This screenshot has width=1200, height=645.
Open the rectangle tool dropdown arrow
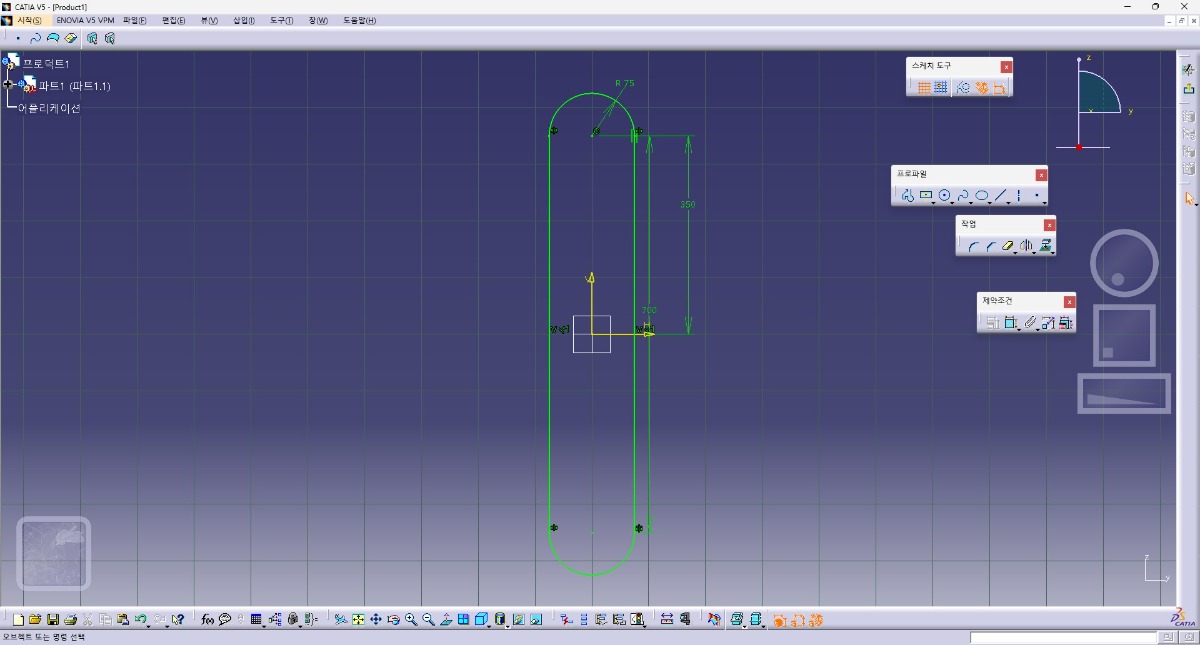pyautogui.click(x=934, y=201)
